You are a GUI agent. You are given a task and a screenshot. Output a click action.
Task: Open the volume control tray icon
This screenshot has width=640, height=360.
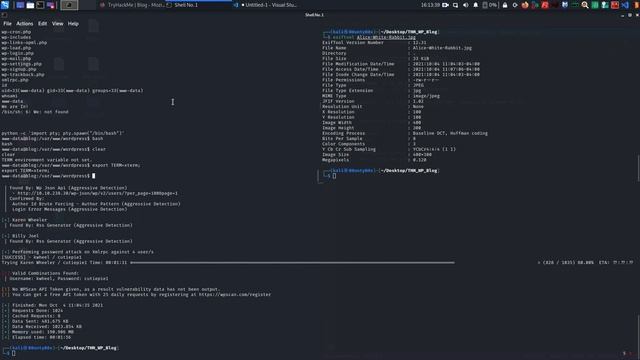466,5
